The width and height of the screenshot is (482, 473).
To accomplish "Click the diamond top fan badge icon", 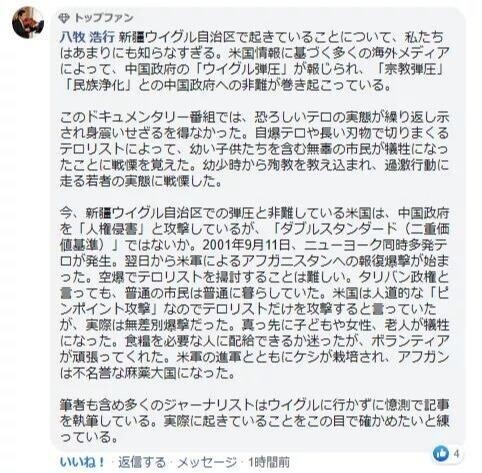I will (x=63, y=18).
